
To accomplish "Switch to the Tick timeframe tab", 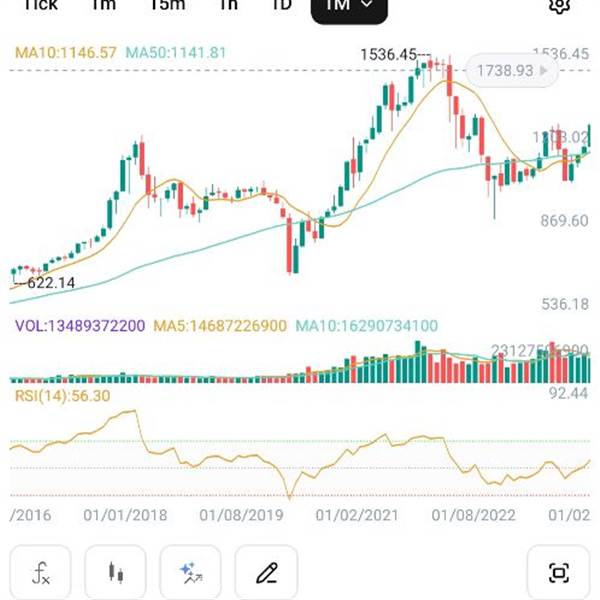I will click(x=40, y=6).
